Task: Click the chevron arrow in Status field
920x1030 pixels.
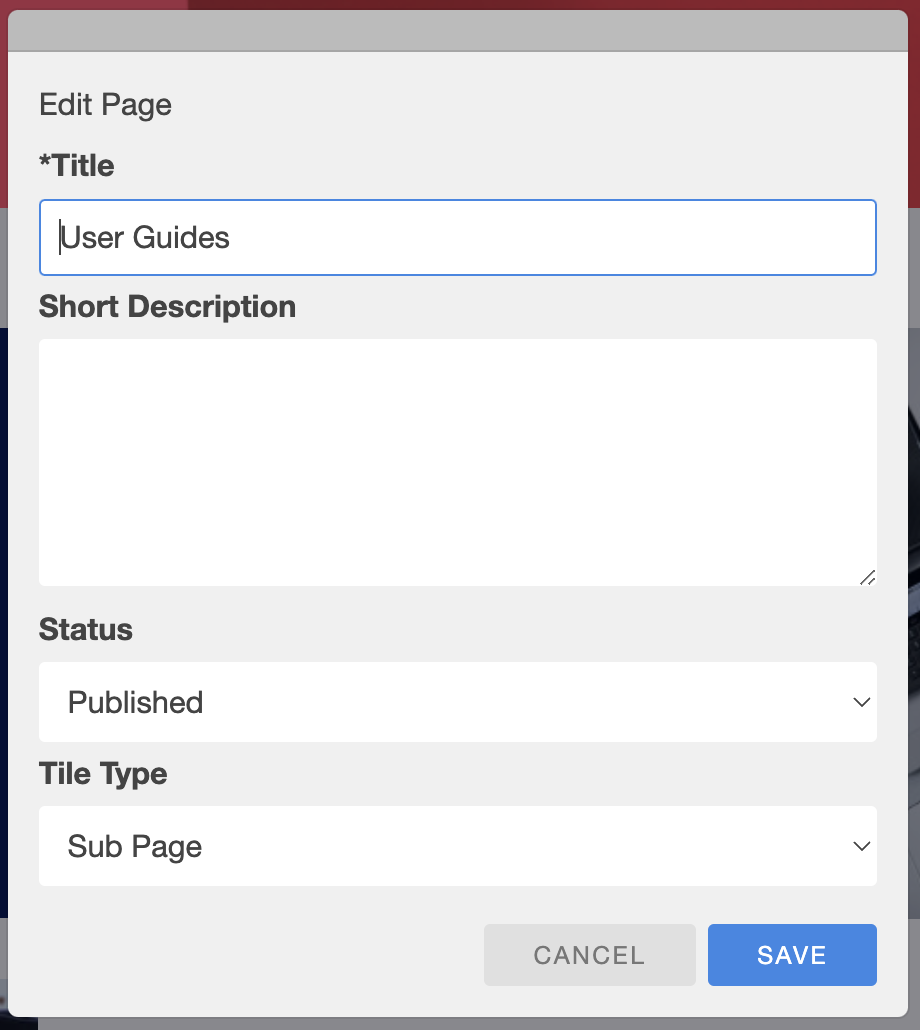Action: pos(862,702)
